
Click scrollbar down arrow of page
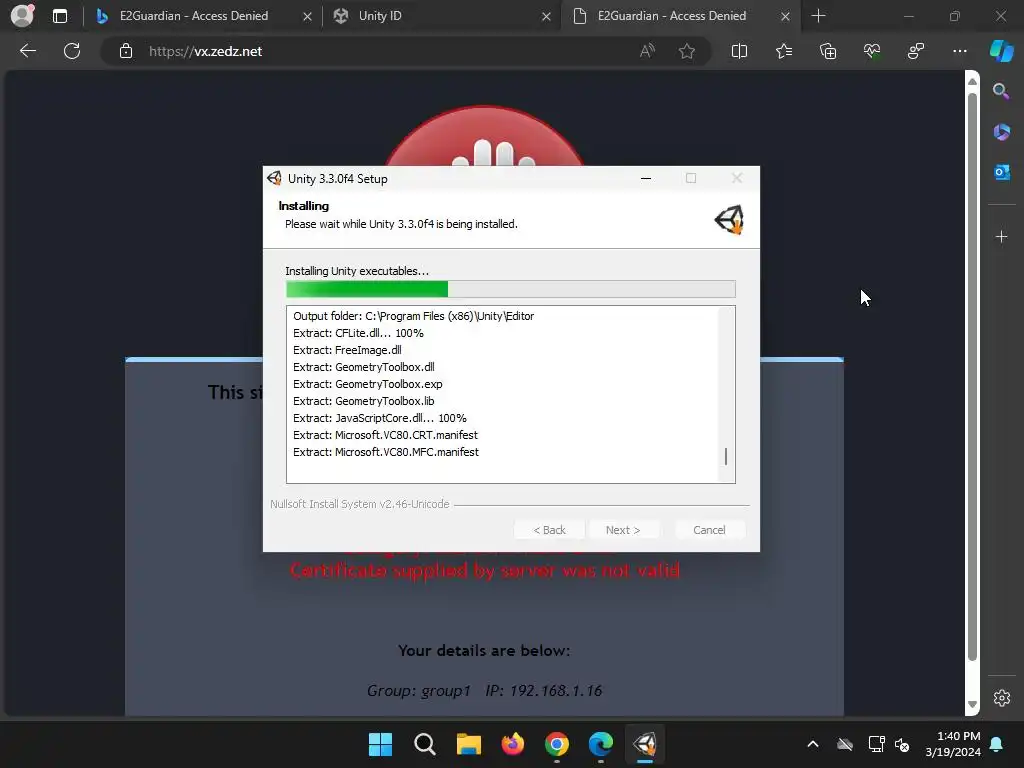[x=972, y=705]
